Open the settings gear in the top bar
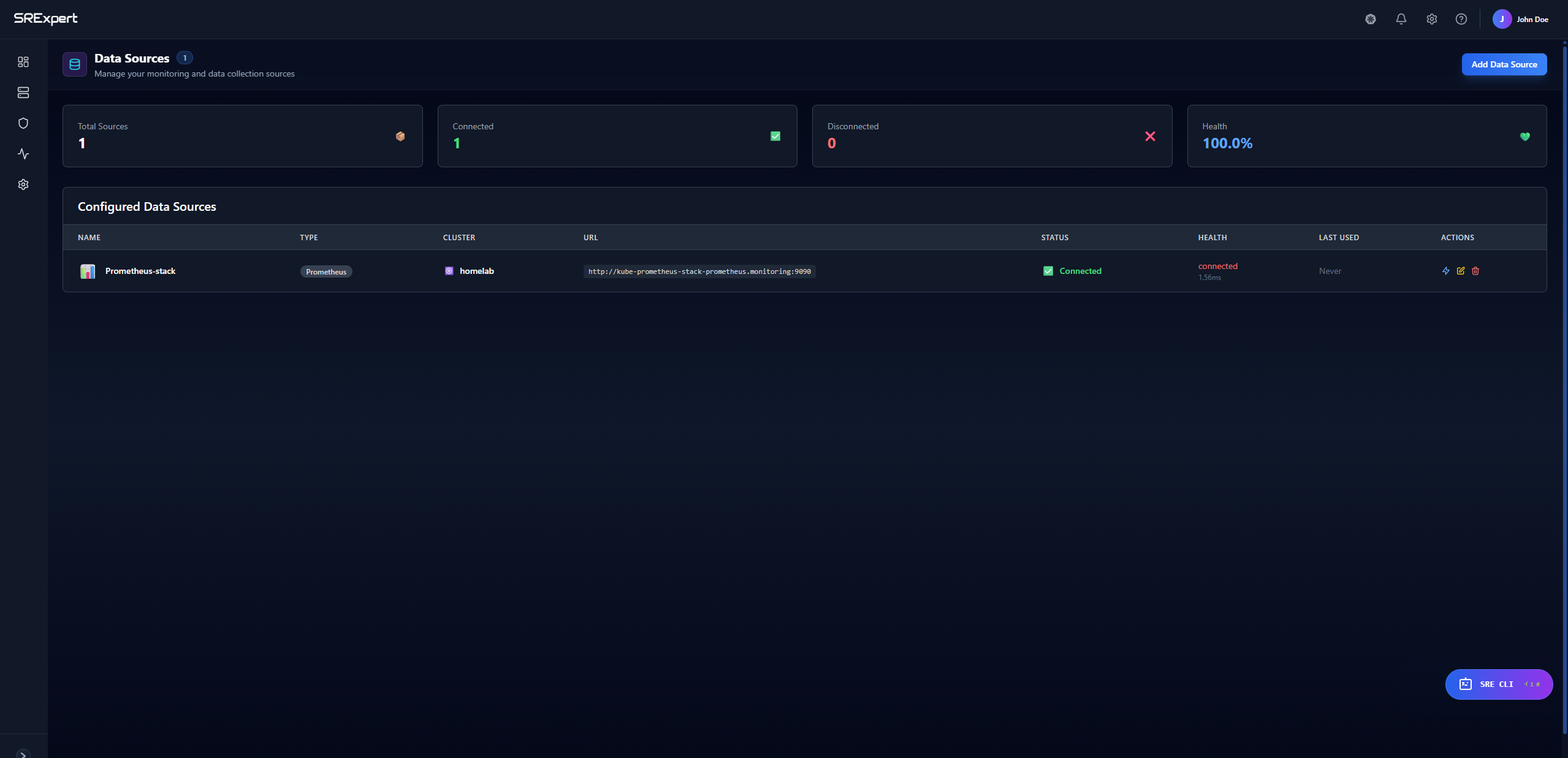Viewport: 1568px width, 758px height. click(1431, 19)
